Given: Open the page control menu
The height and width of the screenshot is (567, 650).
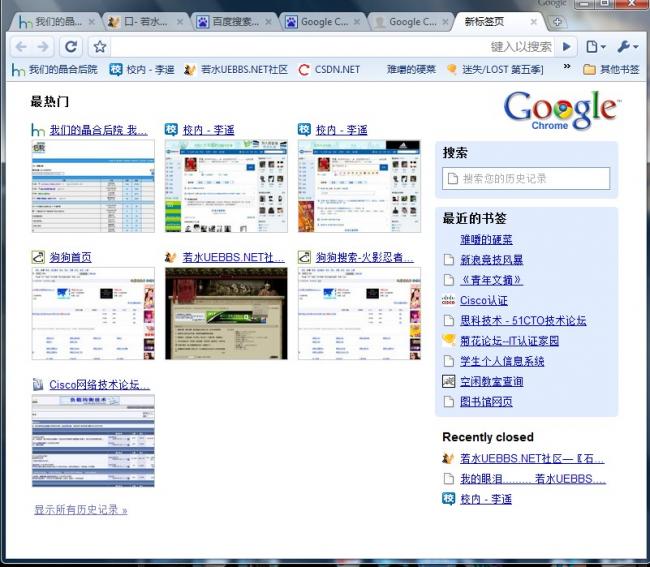Looking at the screenshot, I should click(596, 47).
